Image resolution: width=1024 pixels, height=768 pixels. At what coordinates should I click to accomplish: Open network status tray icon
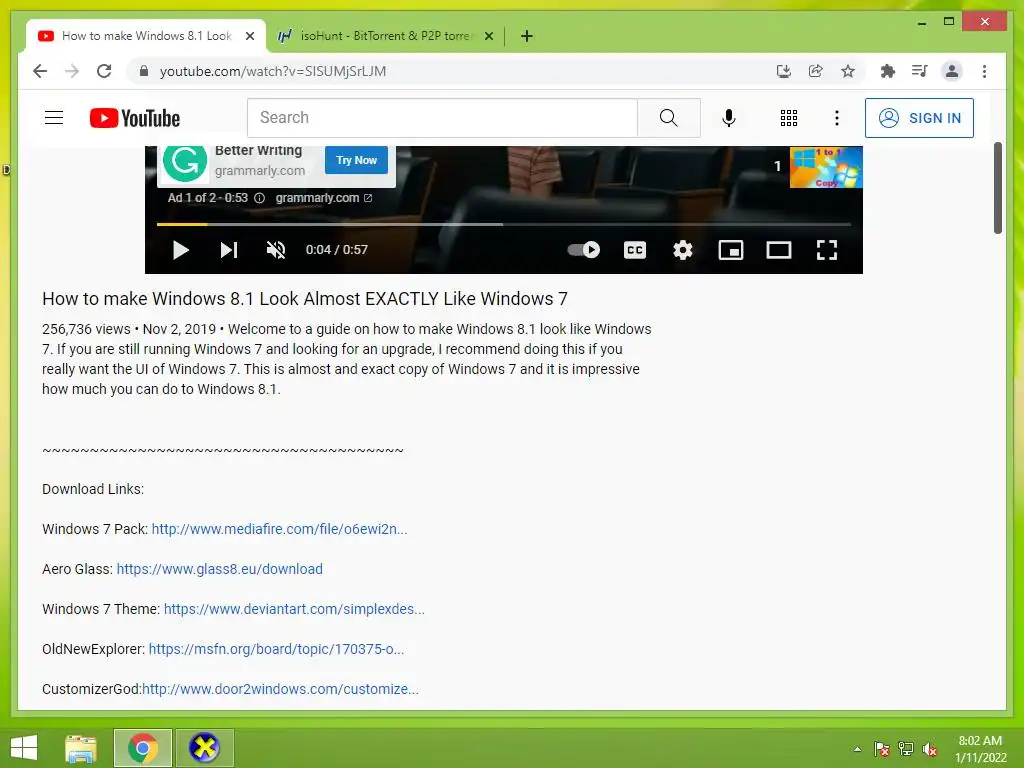906,749
